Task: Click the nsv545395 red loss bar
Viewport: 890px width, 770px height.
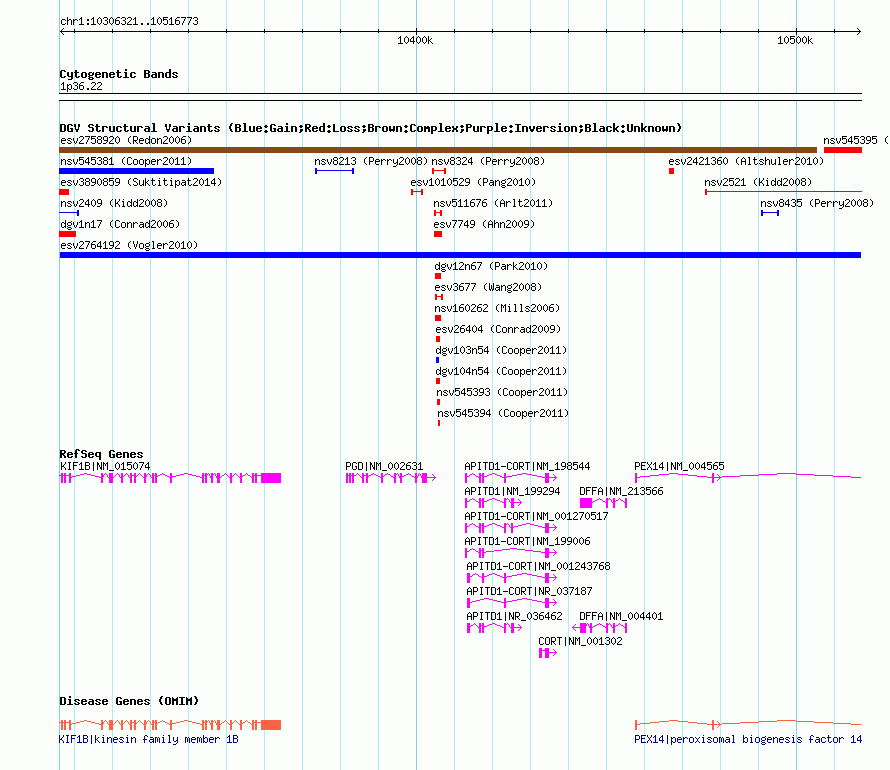Action: 843,150
